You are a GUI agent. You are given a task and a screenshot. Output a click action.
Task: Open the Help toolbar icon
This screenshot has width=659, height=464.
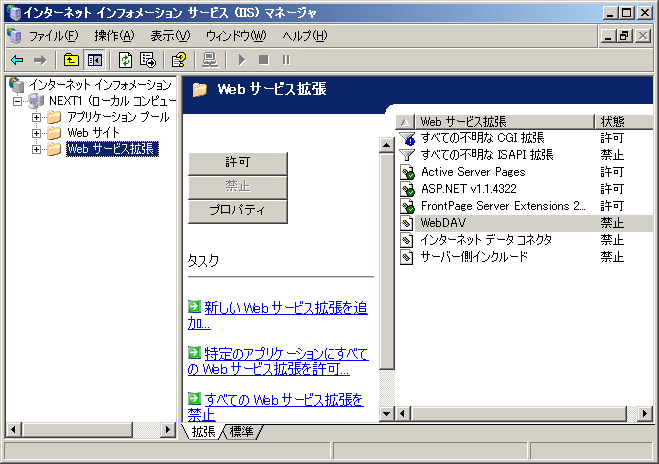pos(179,60)
